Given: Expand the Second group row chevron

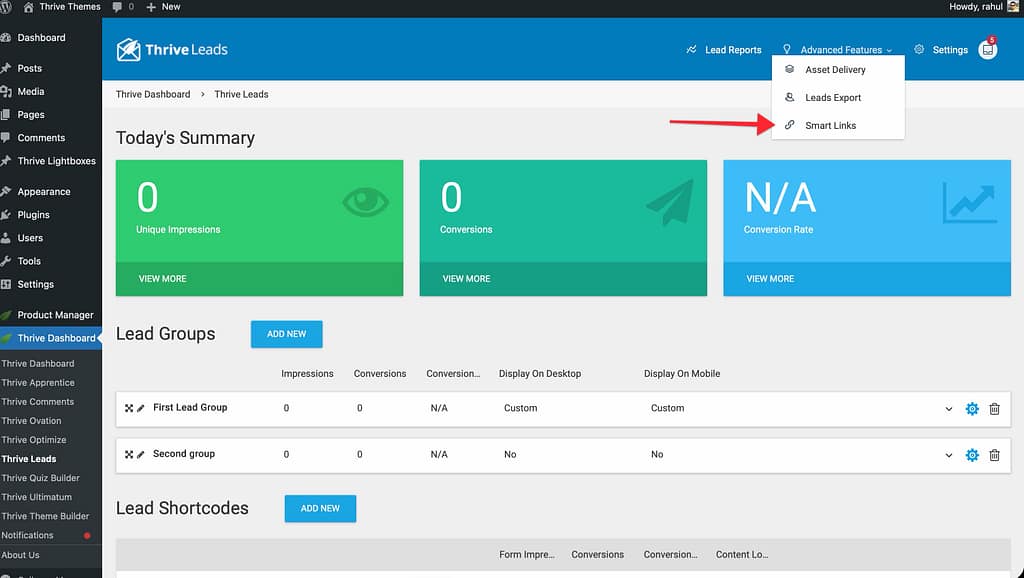Looking at the screenshot, I should 949,455.
